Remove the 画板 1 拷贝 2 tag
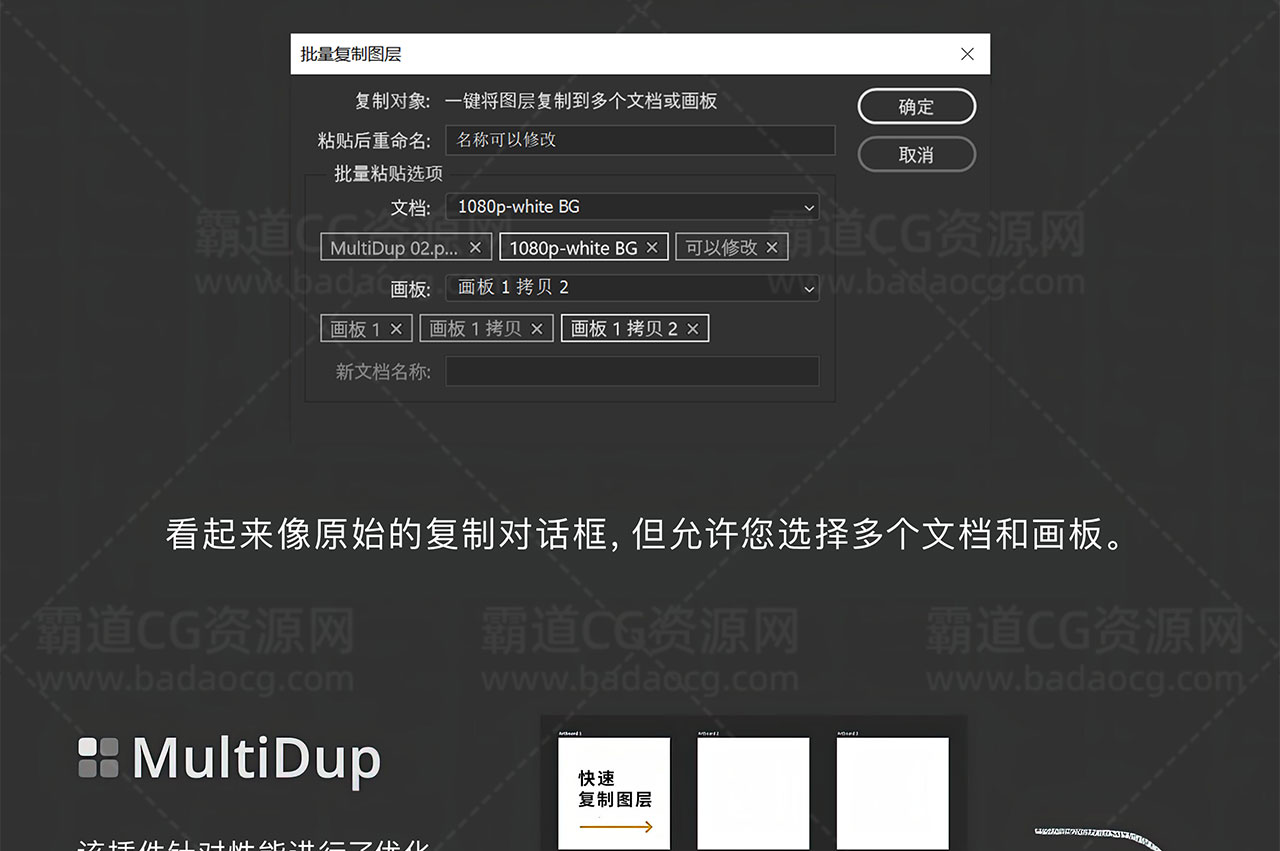Screen dimensions: 1280x851 click(693, 329)
